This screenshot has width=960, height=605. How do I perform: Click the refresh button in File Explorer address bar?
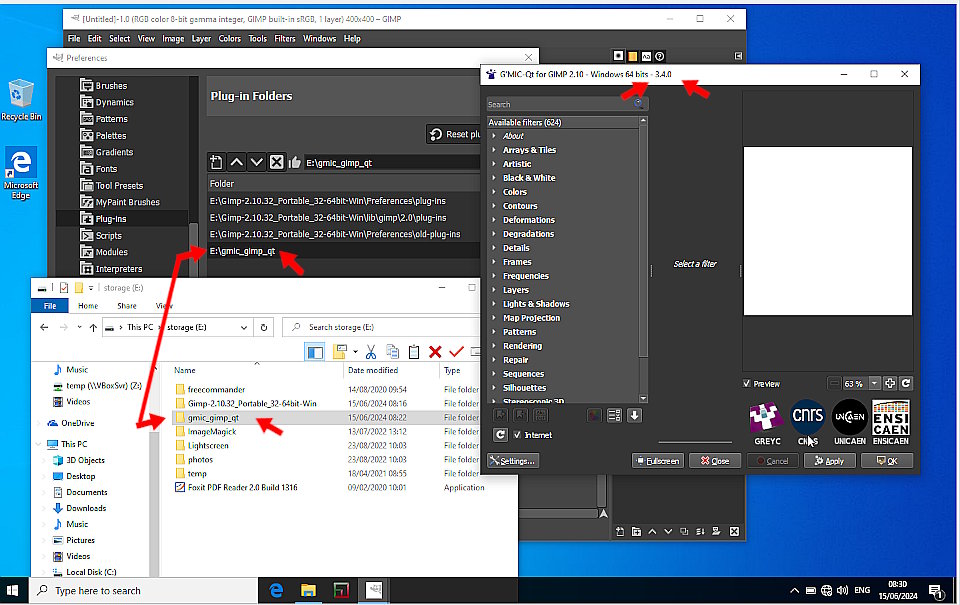coord(264,328)
